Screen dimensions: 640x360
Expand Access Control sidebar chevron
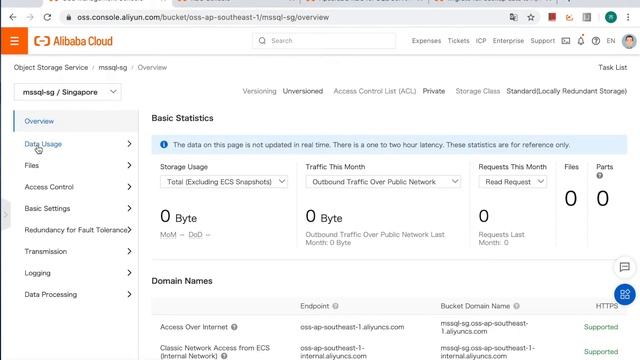tap(129, 187)
